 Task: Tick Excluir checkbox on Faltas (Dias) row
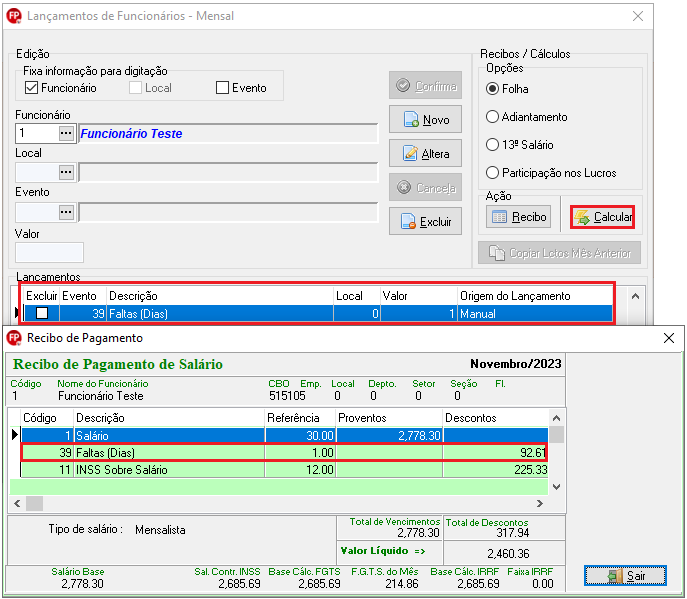click(42, 313)
